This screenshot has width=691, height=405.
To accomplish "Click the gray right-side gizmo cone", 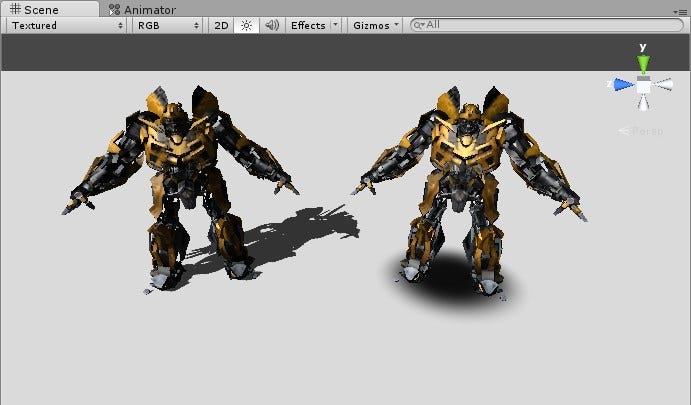I will (x=663, y=84).
